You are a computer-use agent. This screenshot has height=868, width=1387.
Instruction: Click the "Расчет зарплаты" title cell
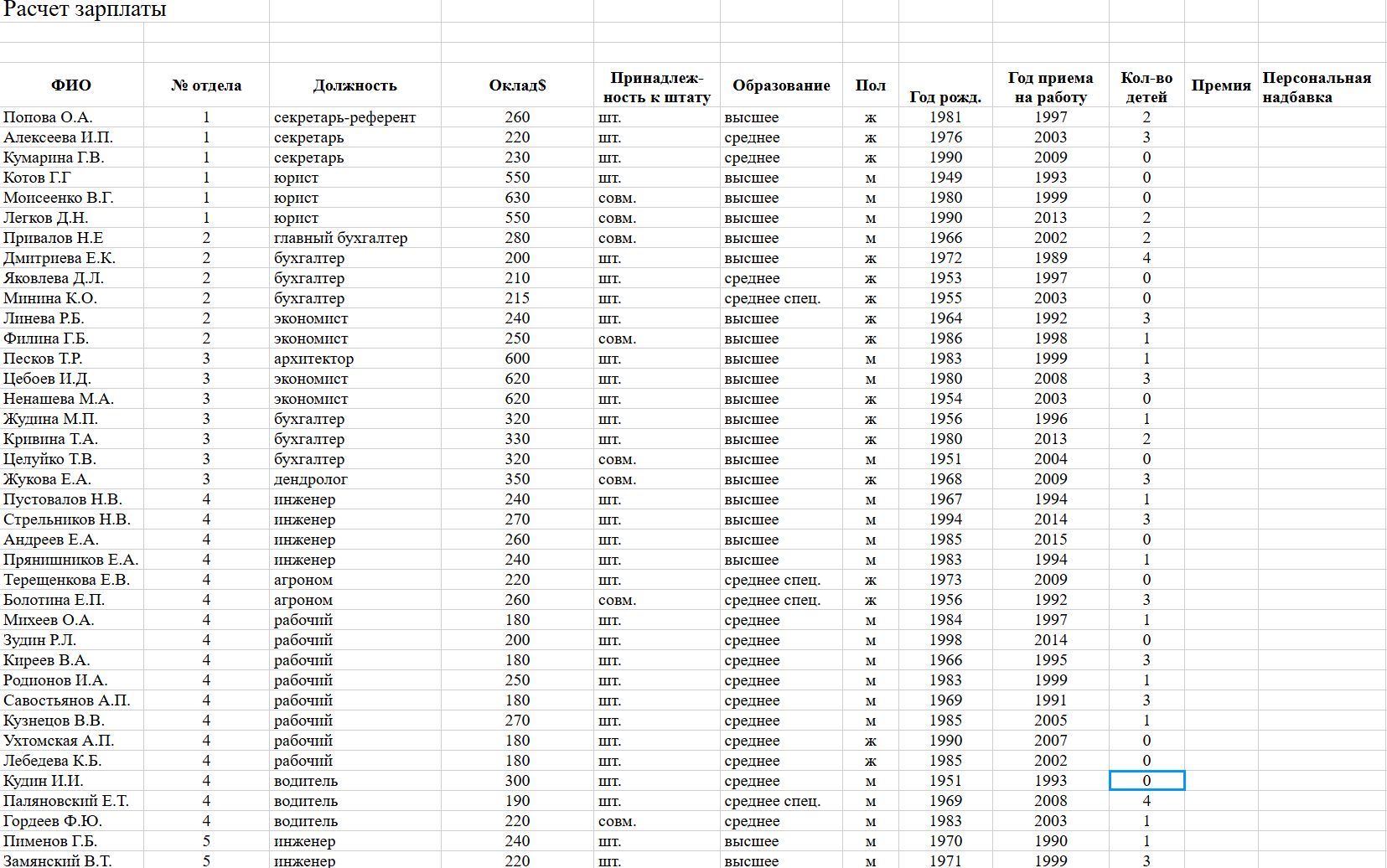85,10
